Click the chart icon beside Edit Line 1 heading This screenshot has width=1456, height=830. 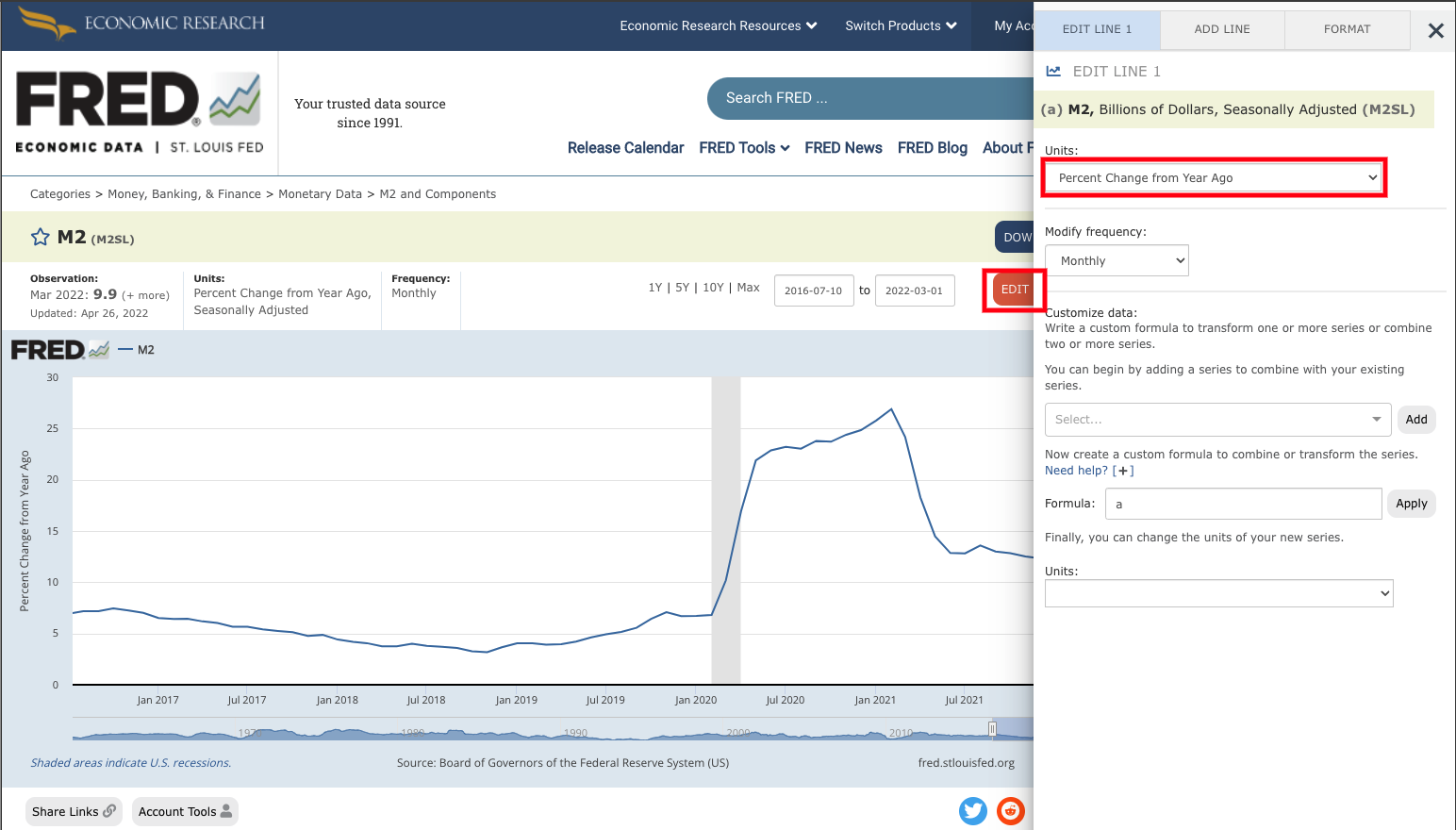tap(1053, 72)
